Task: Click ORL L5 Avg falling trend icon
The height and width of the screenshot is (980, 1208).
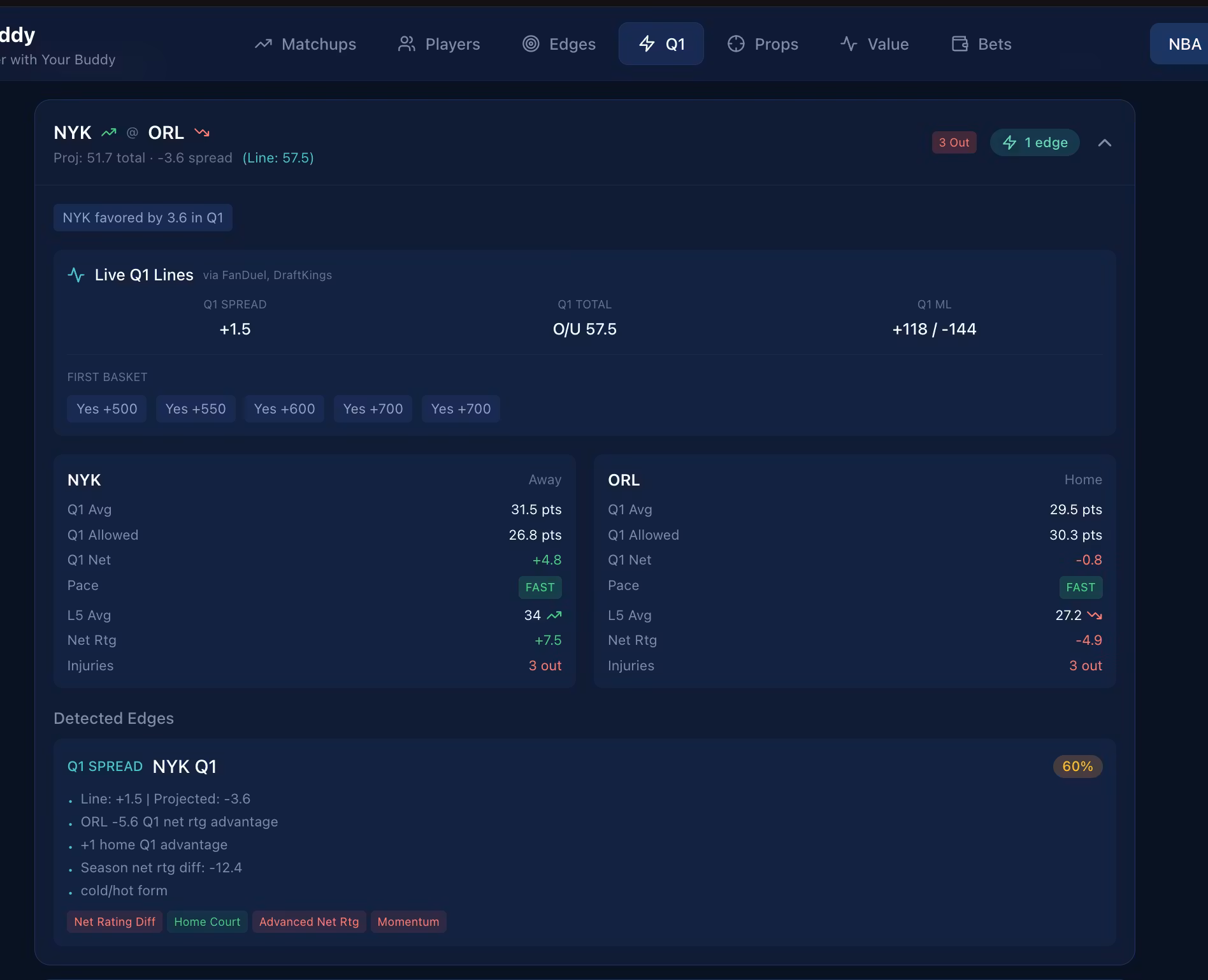Action: (1095, 616)
